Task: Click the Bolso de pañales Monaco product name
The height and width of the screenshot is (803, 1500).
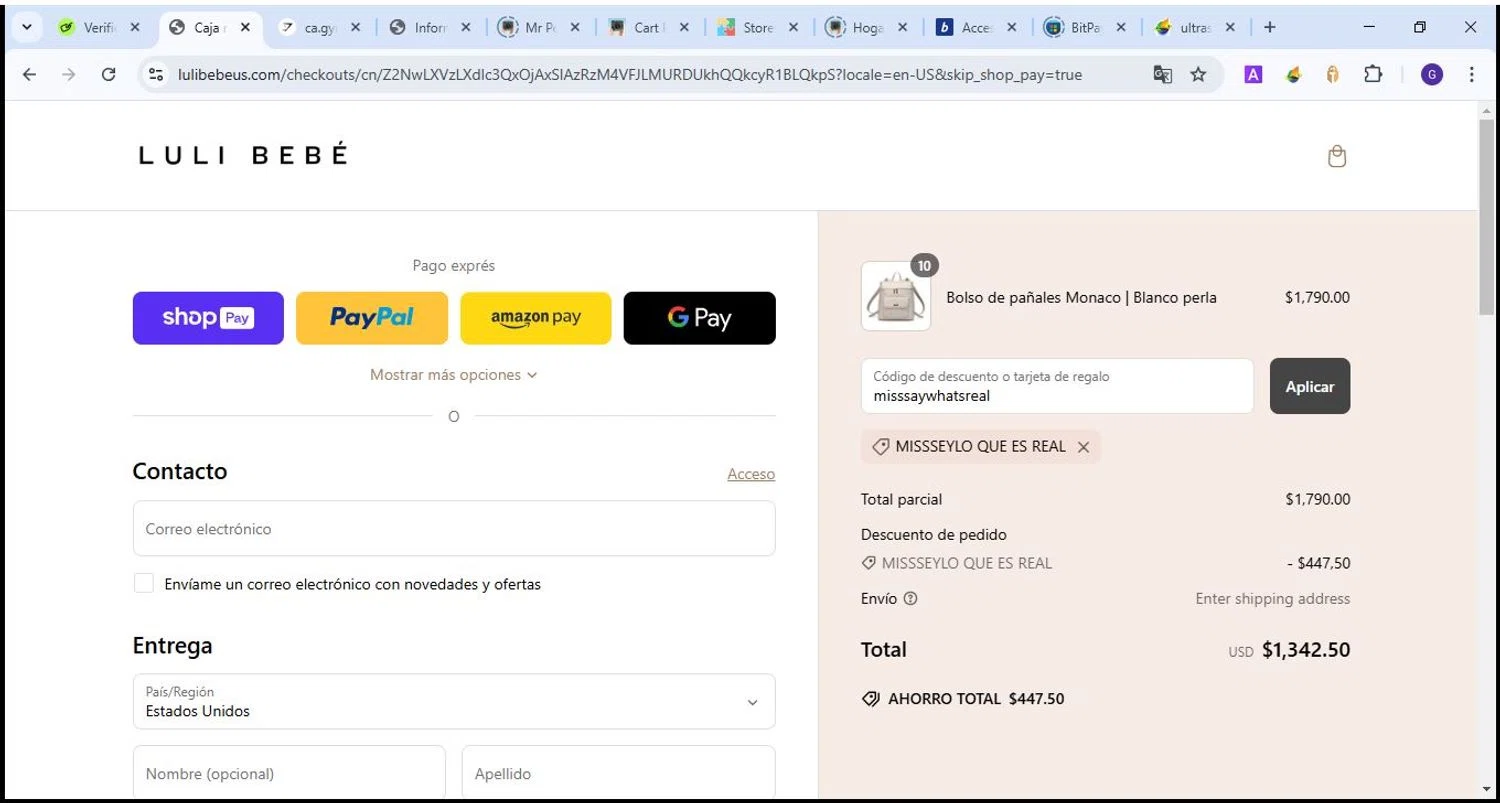Action: click(x=1081, y=297)
